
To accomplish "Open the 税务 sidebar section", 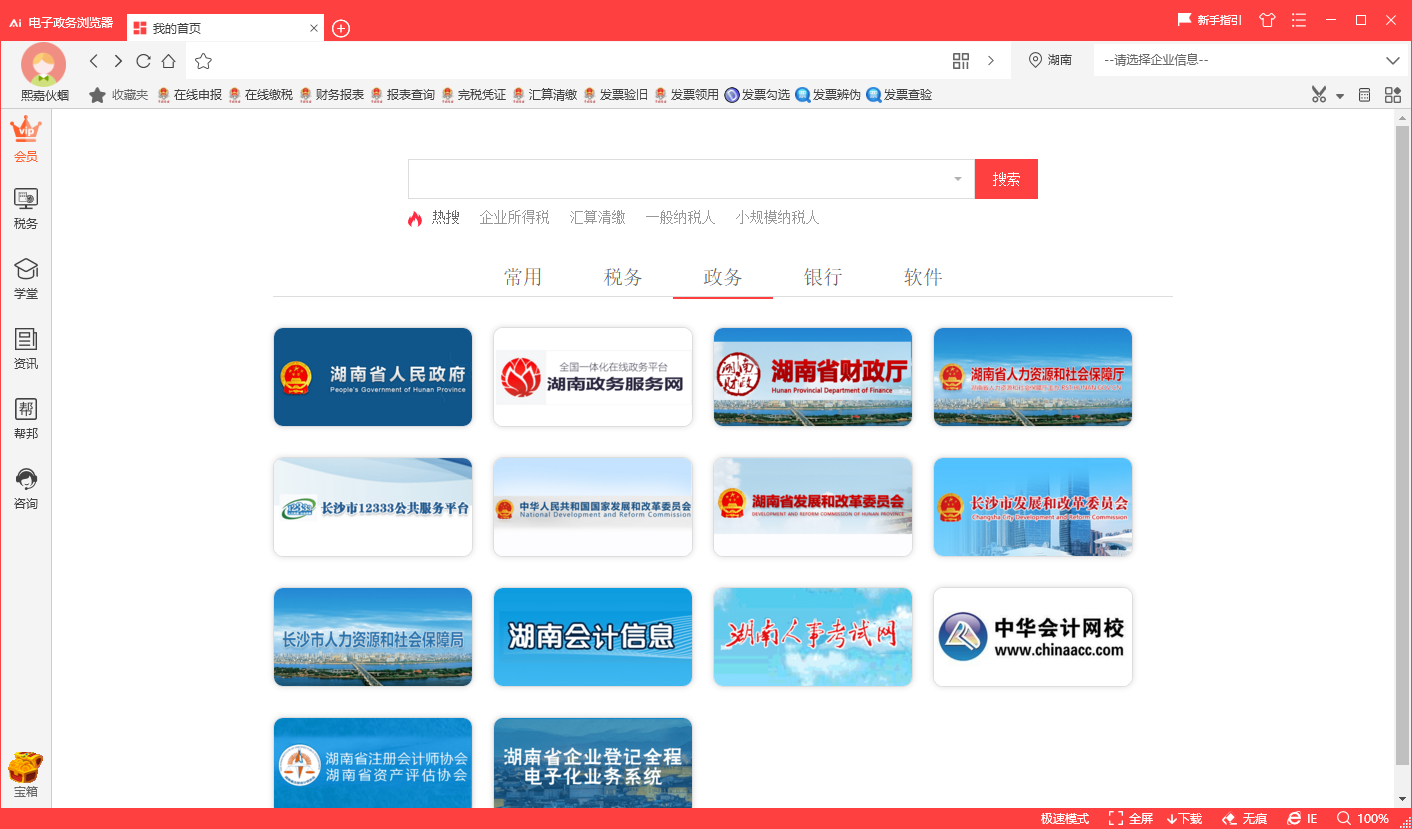I will coord(26,209).
